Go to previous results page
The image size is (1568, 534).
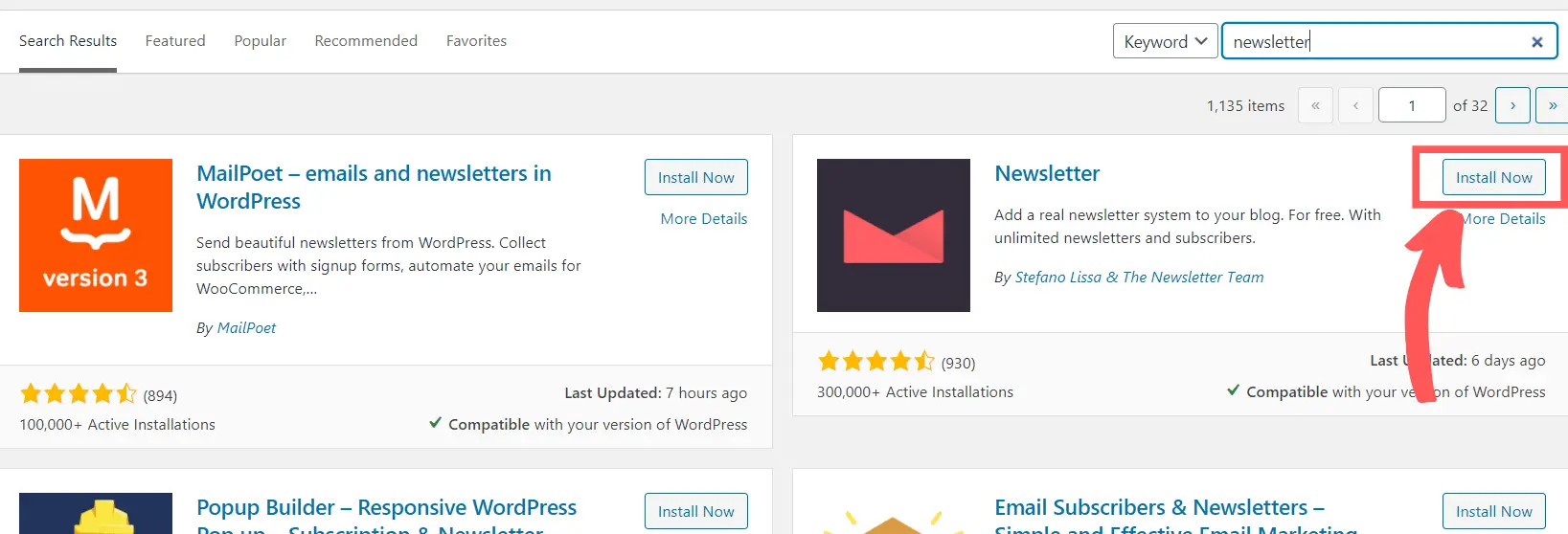coord(1355,105)
